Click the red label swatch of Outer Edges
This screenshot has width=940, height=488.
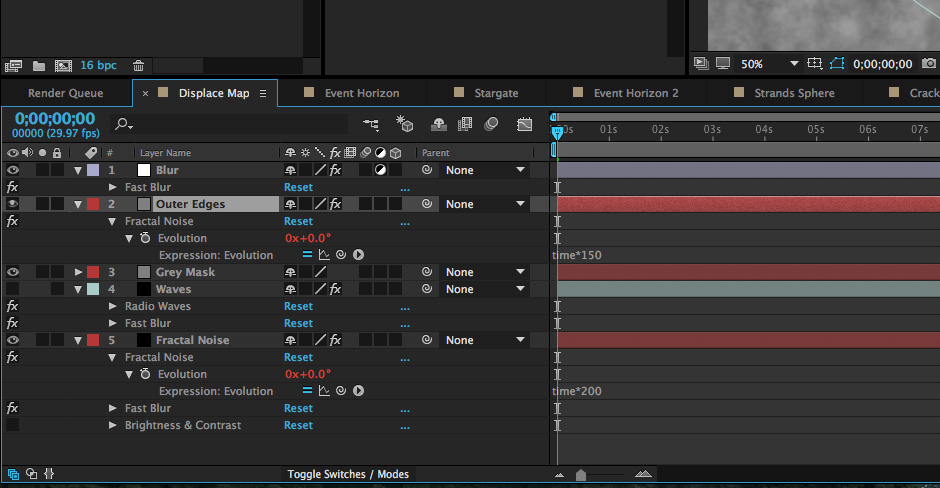tap(93, 204)
